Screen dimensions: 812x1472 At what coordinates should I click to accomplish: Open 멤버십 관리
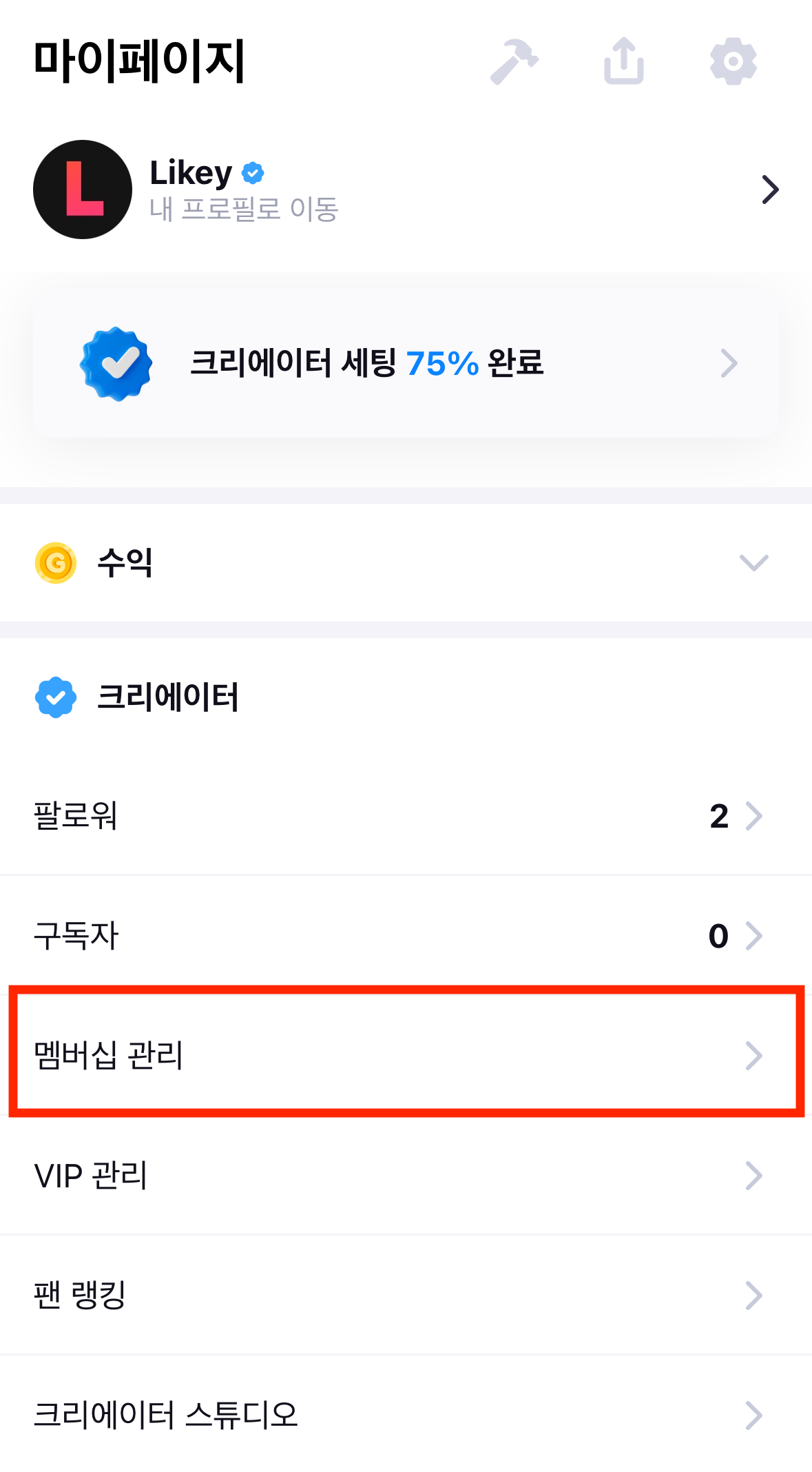[x=406, y=1055]
